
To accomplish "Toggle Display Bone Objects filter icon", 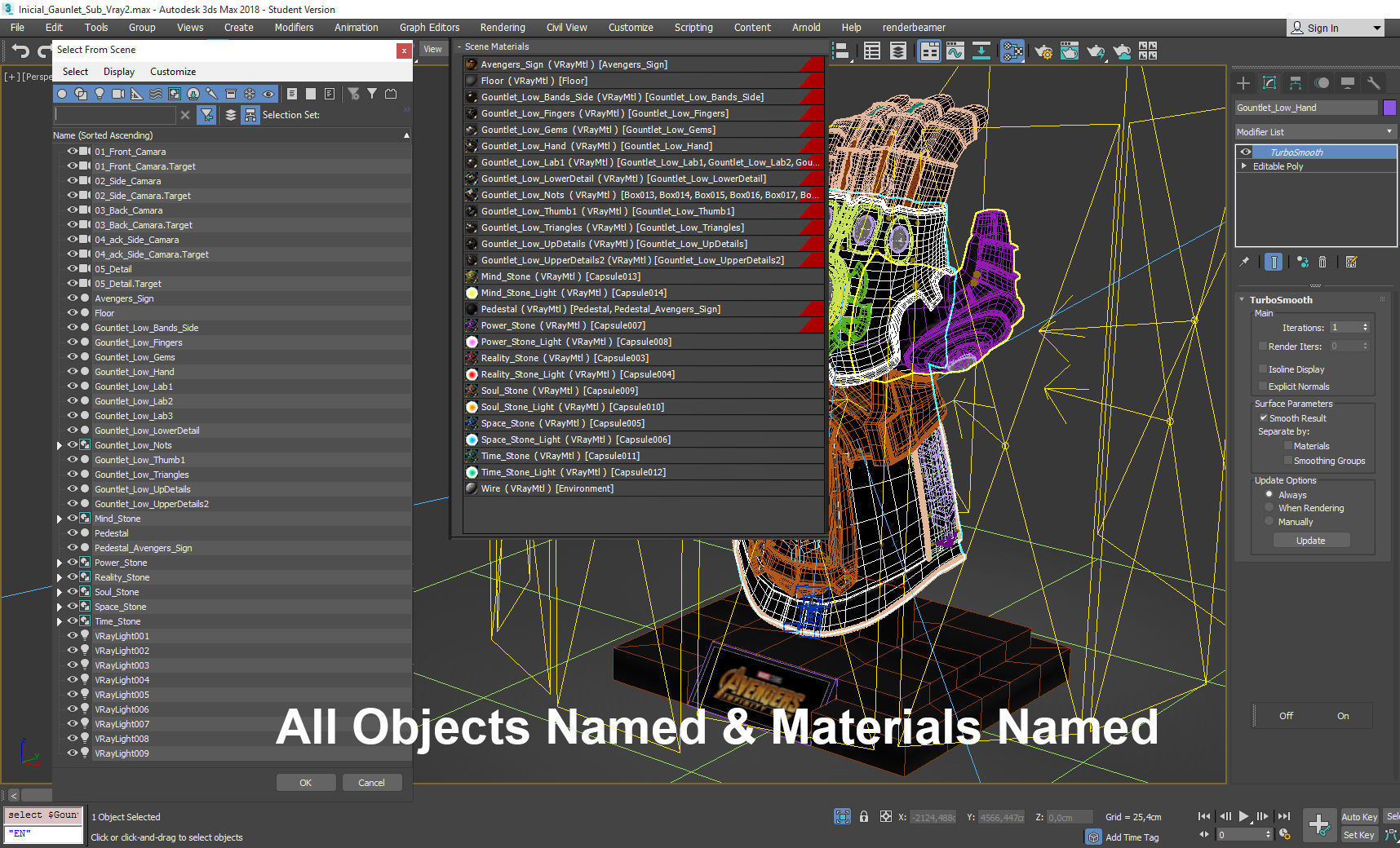I will pos(212,94).
